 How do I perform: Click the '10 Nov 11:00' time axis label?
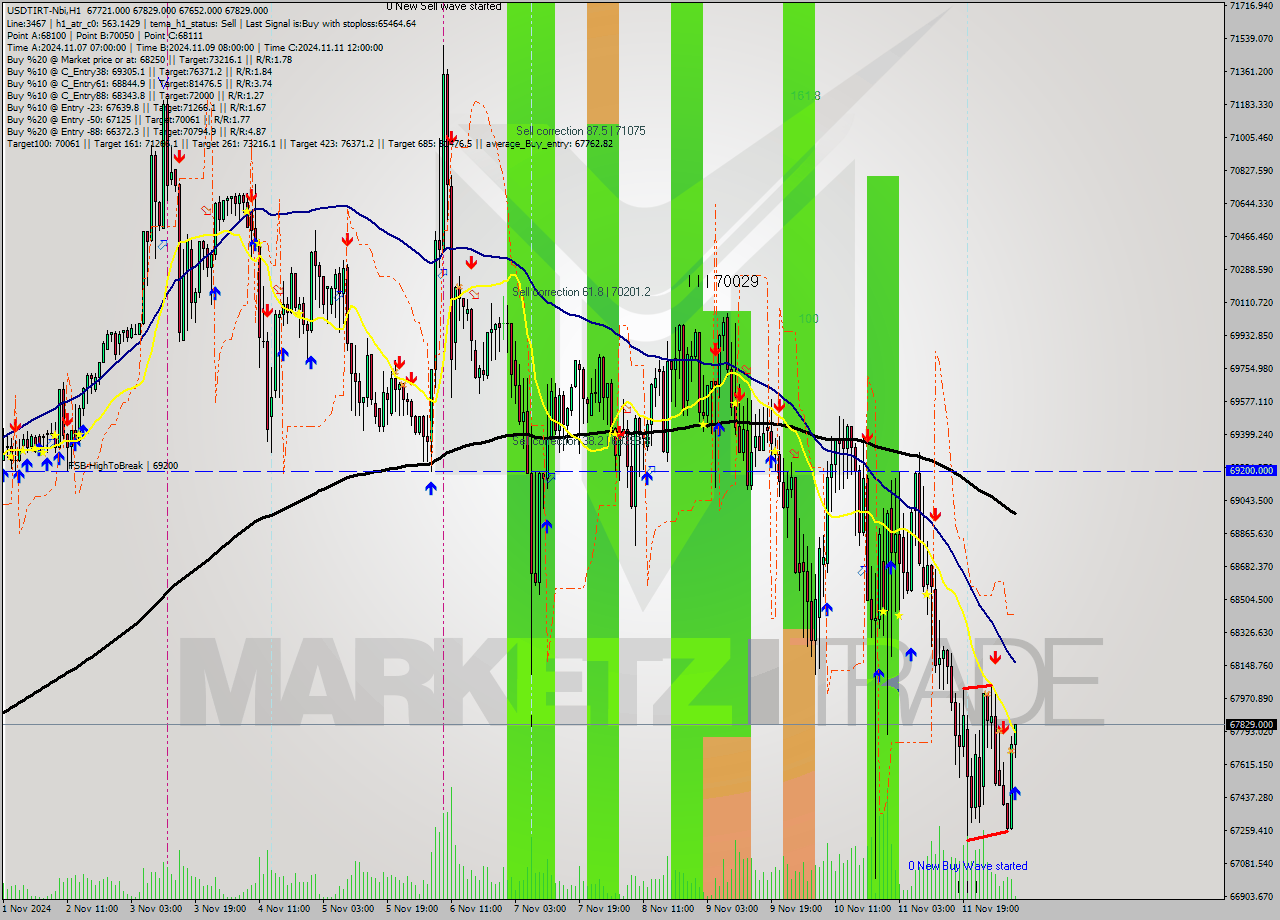coord(862,909)
